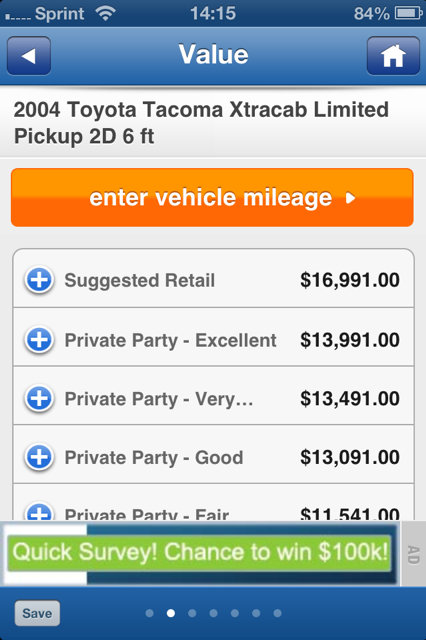Open the Quick Survey ad banner
This screenshot has width=426, height=640.
[200, 553]
